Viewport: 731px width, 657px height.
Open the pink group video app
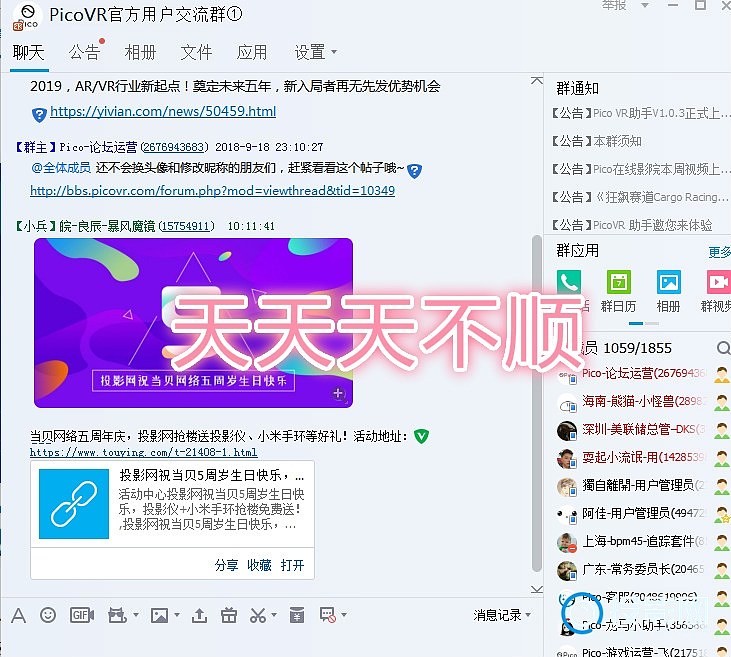[718, 282]
